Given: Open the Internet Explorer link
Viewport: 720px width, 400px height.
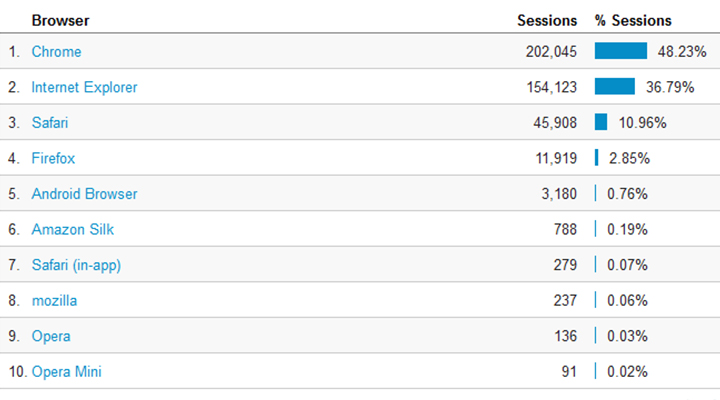Looking at the screenshot, I should (x=84, y=87).
